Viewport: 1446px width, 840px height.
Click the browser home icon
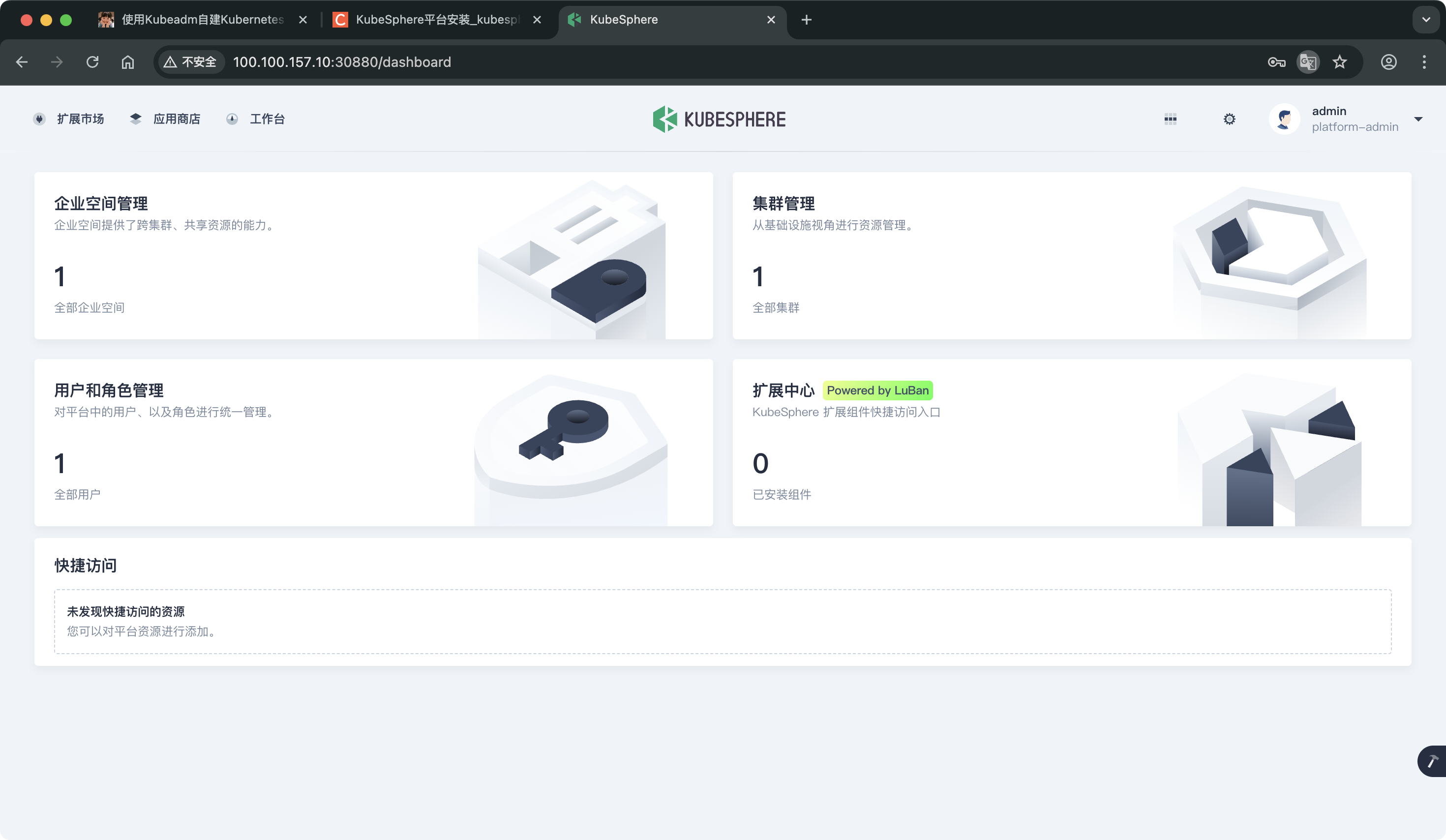click(127, 62)
